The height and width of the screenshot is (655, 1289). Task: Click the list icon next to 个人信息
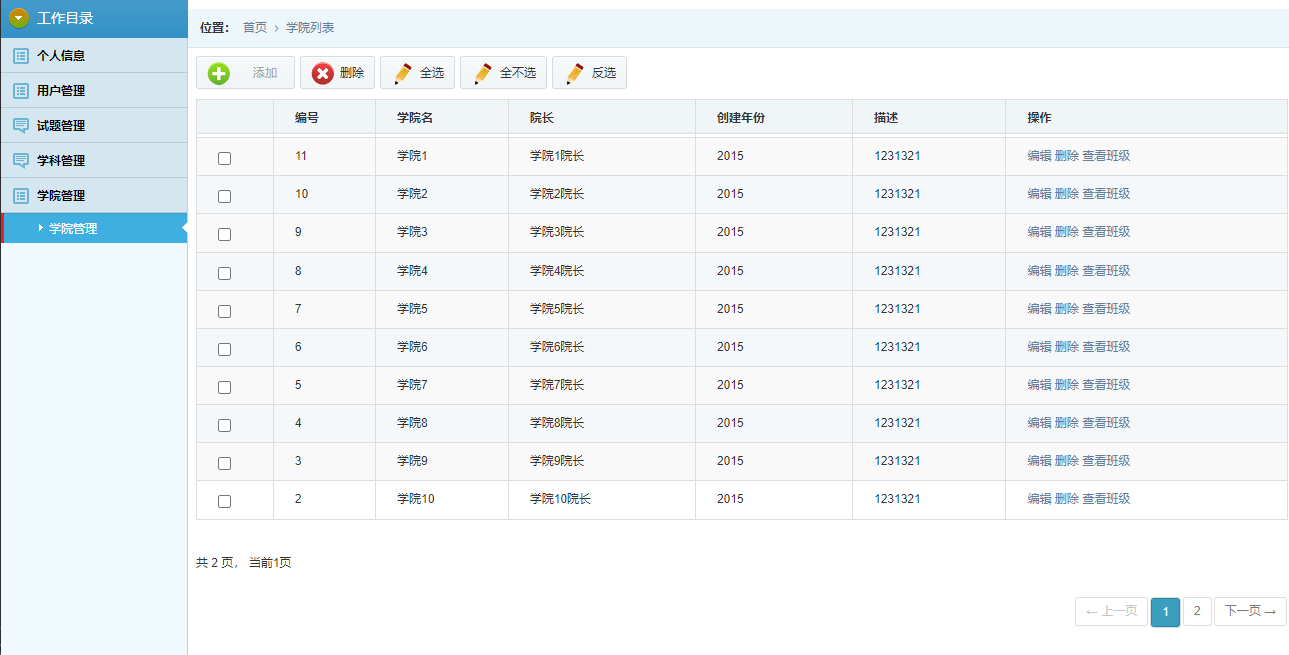click(x=20, y=56)
